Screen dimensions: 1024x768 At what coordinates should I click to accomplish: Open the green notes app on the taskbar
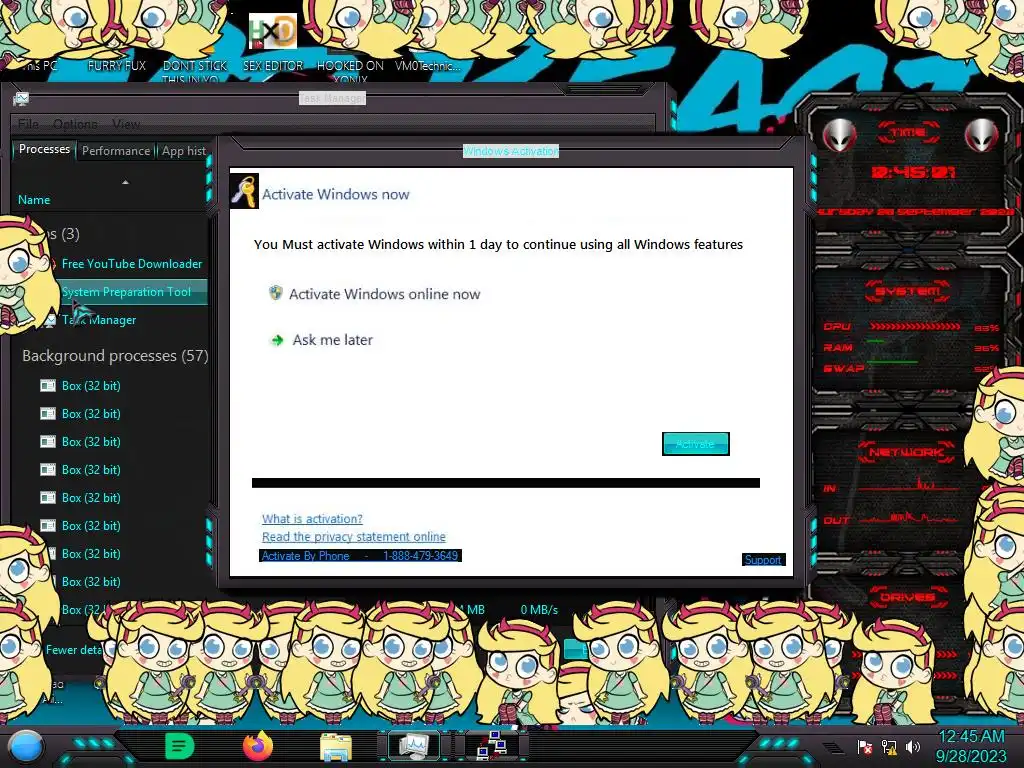[x=180, y=746]
